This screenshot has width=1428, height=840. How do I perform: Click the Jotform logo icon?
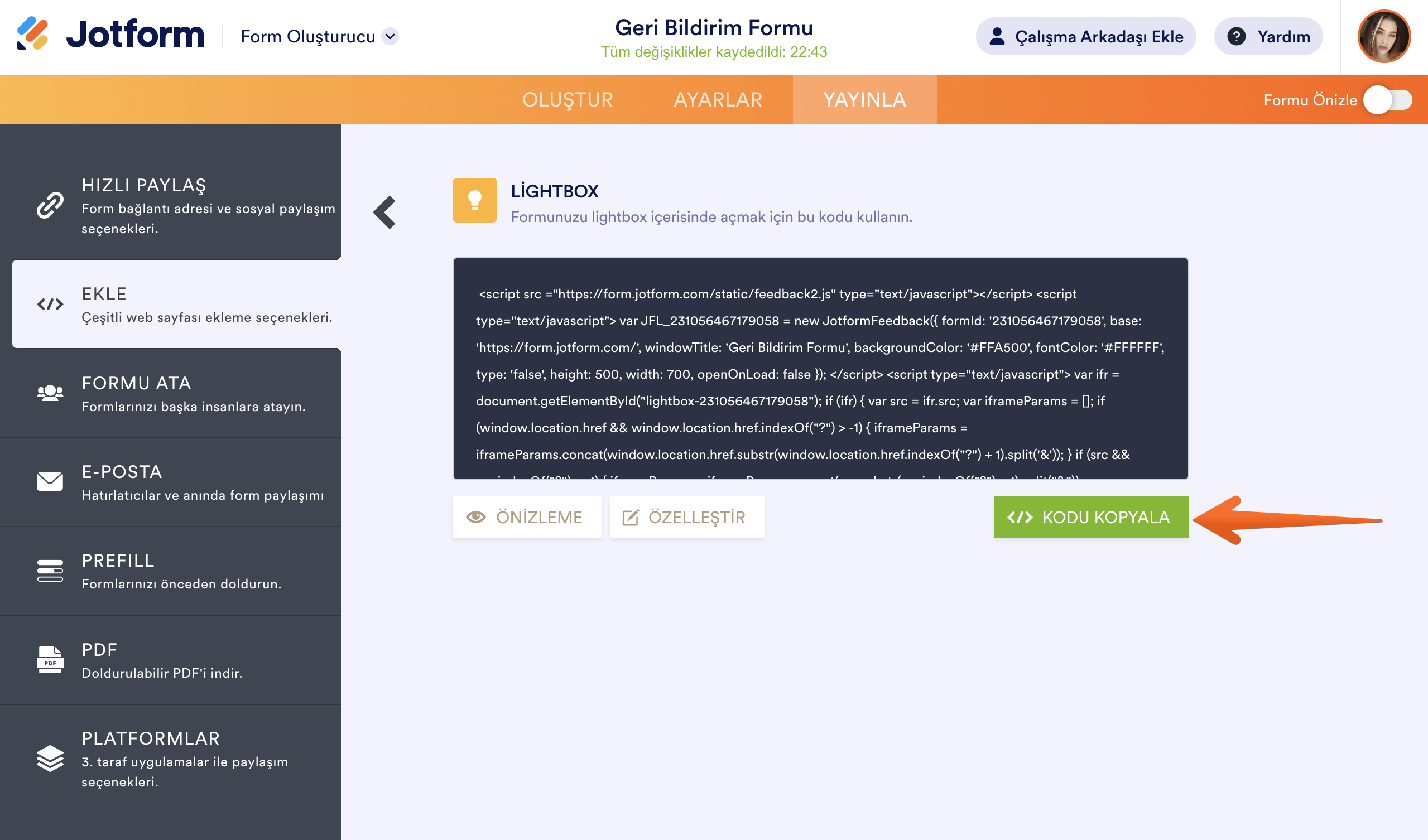coord(32,34)
